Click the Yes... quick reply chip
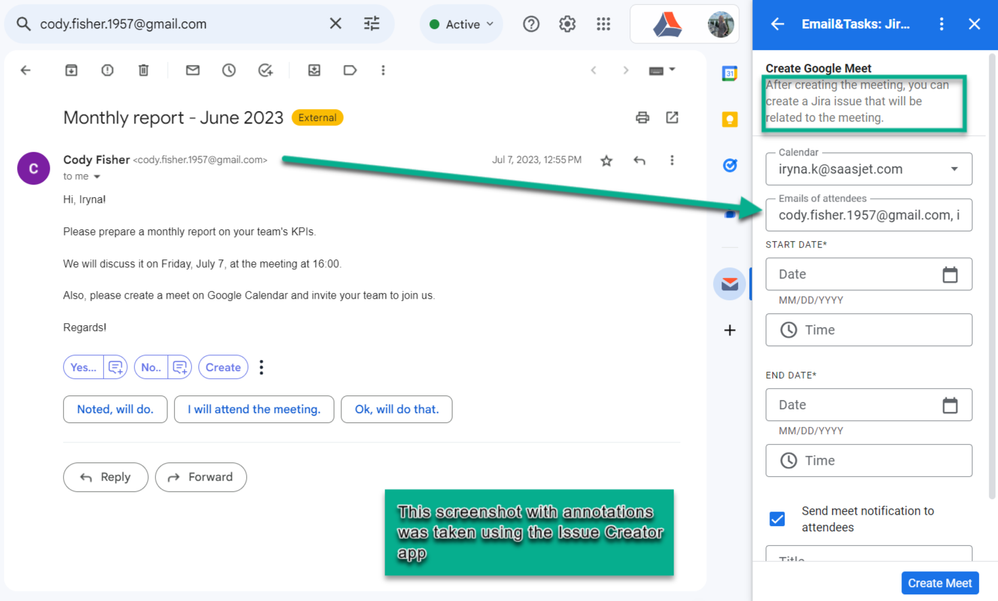The width and height of the screenshot is (998, 601). 83,367
